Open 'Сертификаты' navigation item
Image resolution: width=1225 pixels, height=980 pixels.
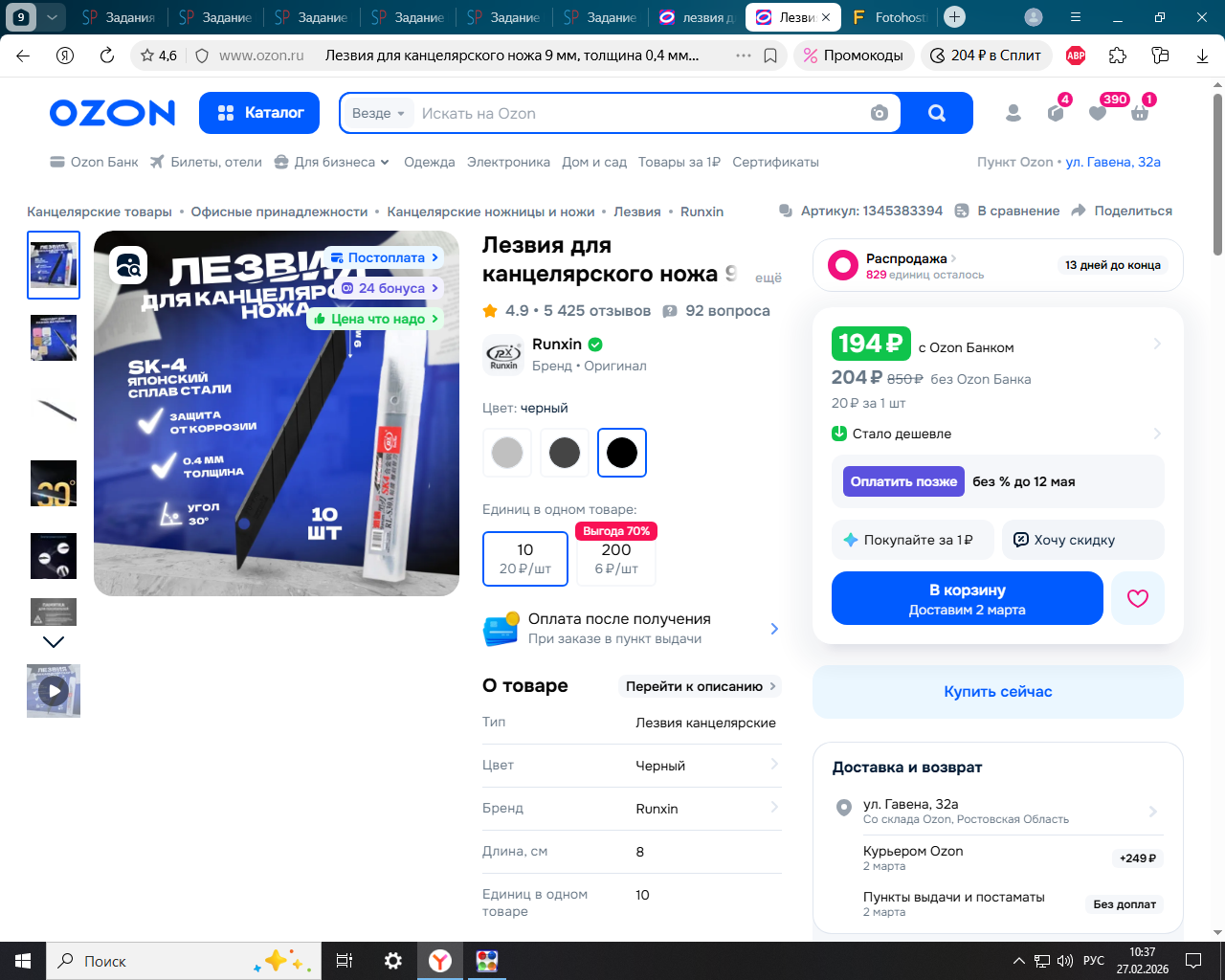pos(775,163)
